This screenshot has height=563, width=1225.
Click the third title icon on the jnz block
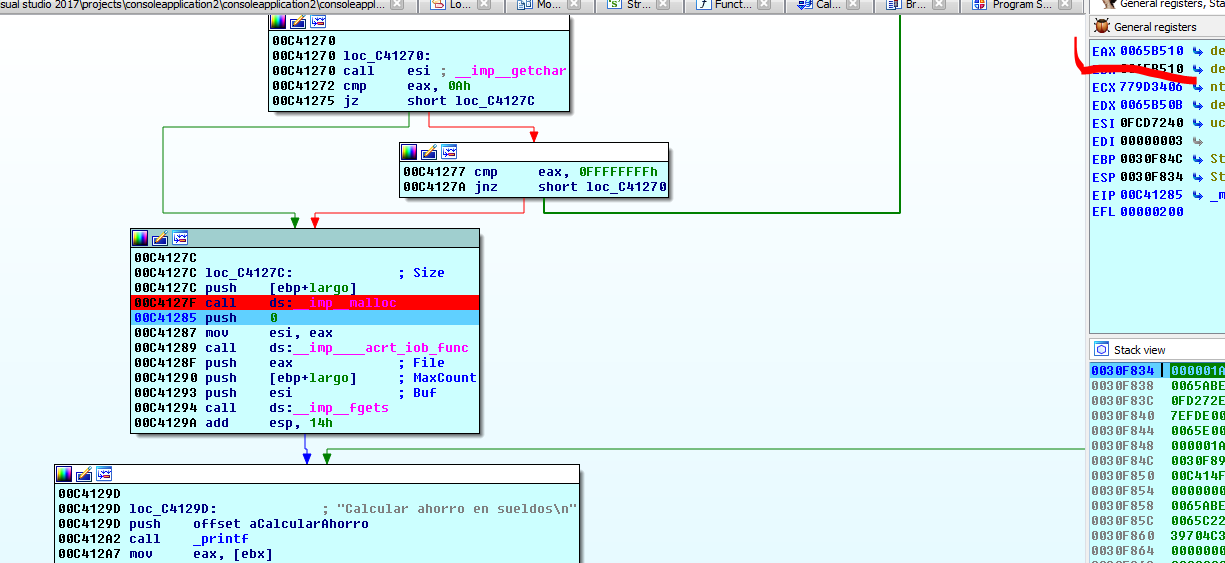[449, 152]
